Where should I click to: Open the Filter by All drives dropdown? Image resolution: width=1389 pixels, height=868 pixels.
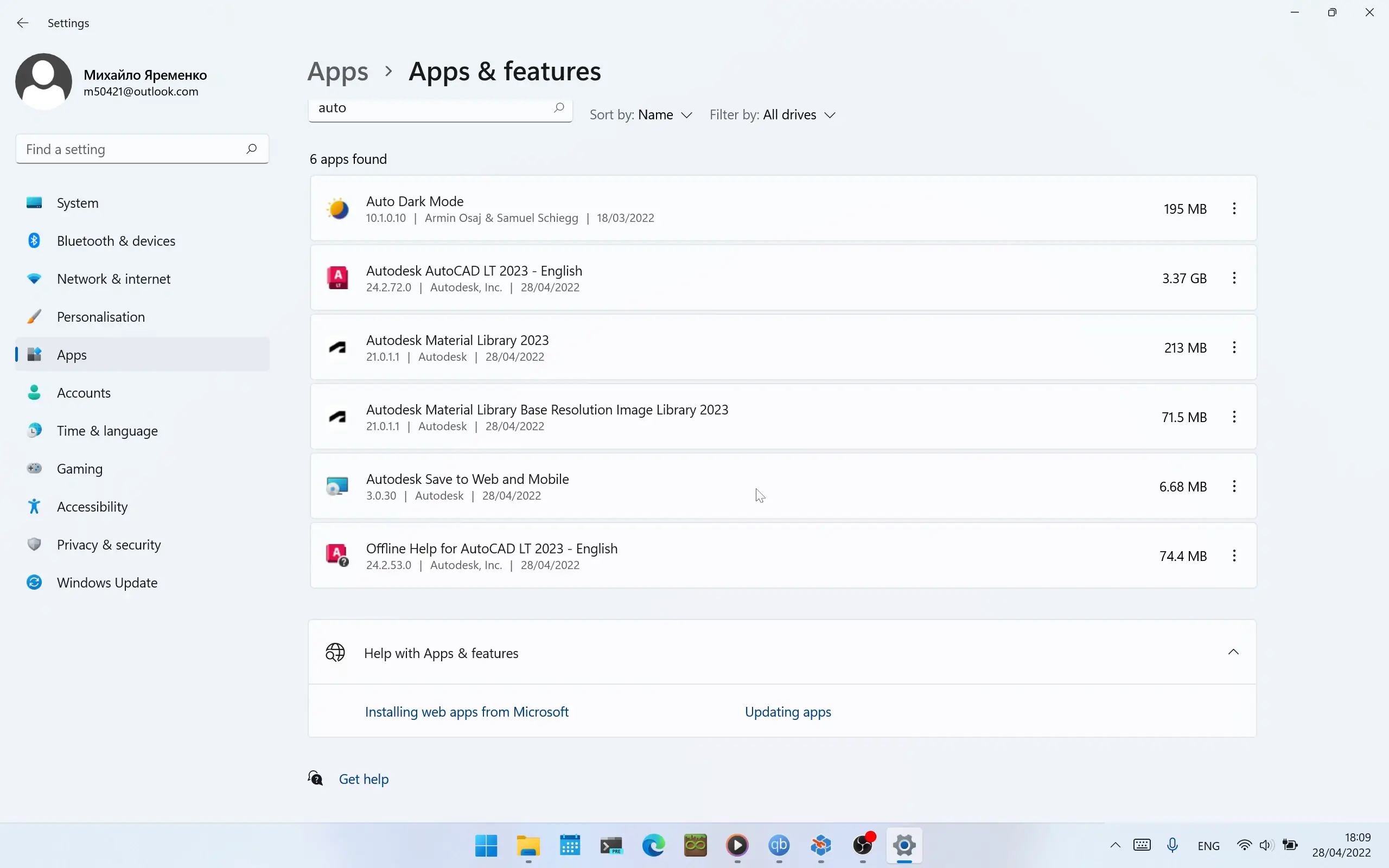772,115
